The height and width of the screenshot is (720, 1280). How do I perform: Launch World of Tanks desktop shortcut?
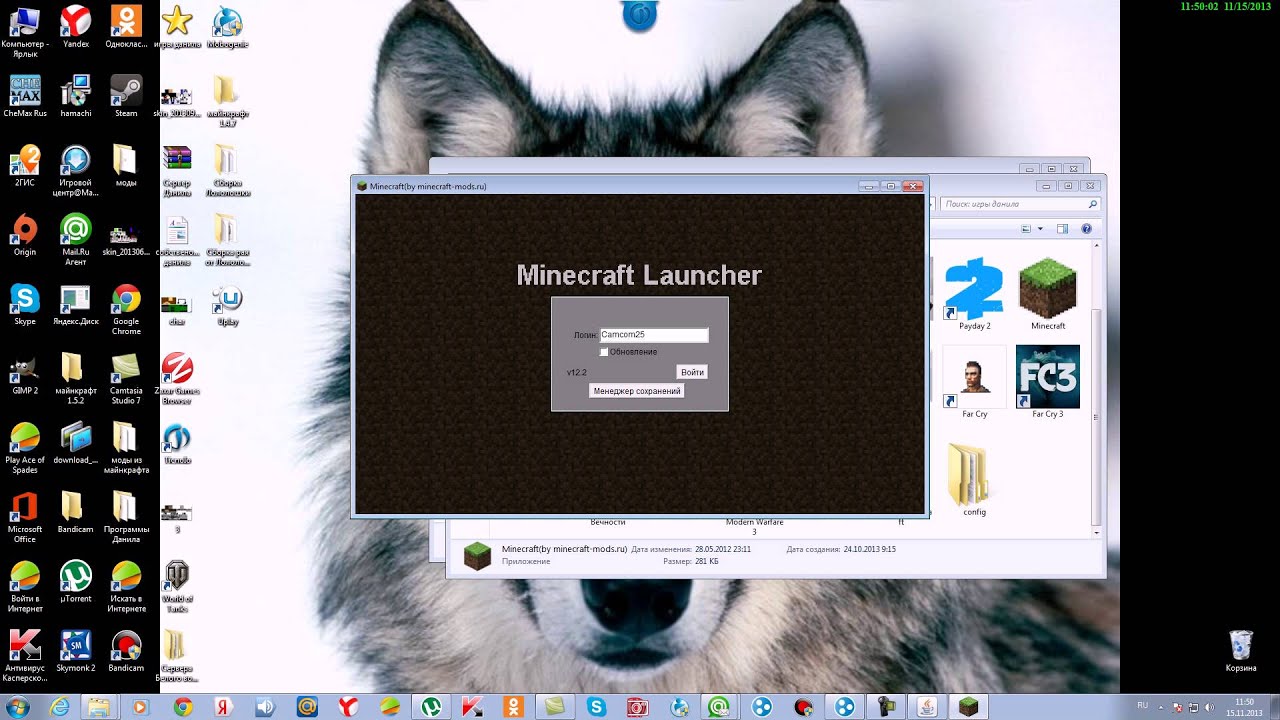(177, 586)
